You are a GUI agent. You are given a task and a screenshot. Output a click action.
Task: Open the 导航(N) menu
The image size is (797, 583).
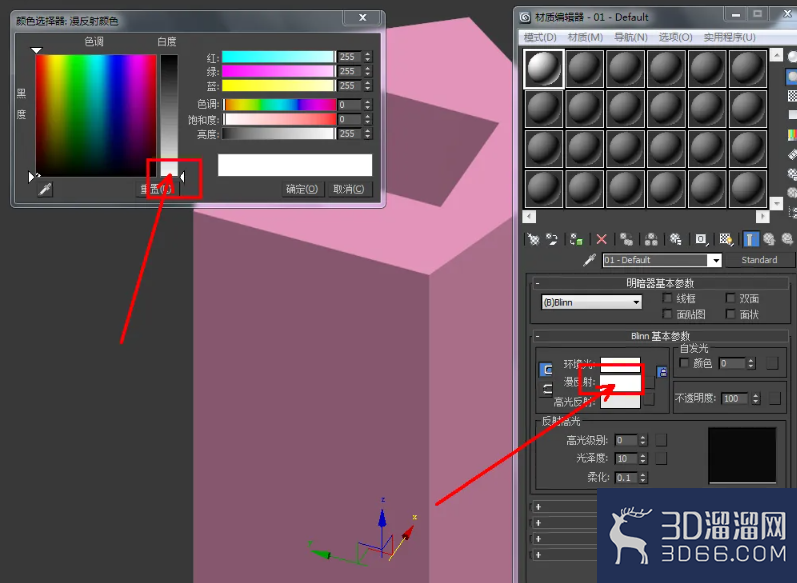point(630,38)
